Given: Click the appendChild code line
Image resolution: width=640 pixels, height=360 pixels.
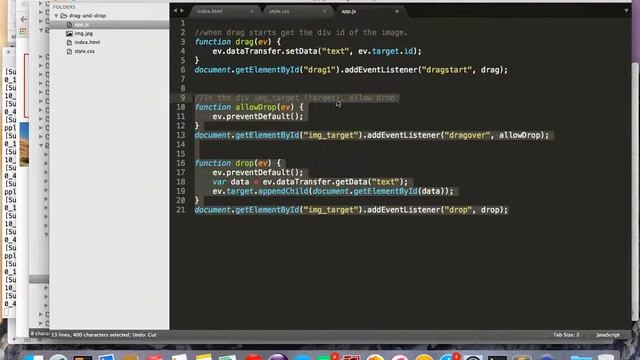Looking at the screenshot, I should coord(333,191).
